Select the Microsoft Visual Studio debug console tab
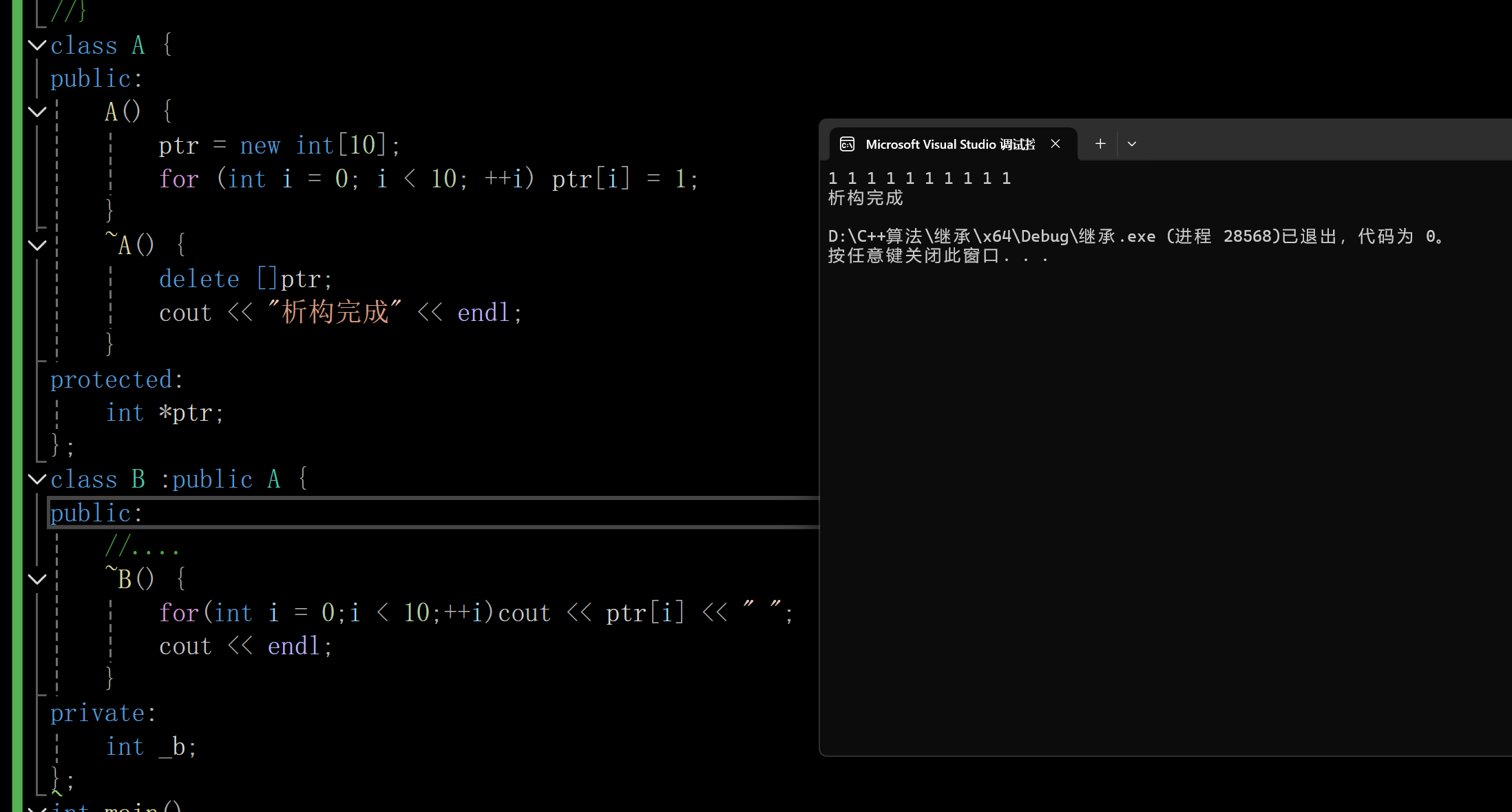The width and height of the screenshot is (1512, 812). pos(949,144)
